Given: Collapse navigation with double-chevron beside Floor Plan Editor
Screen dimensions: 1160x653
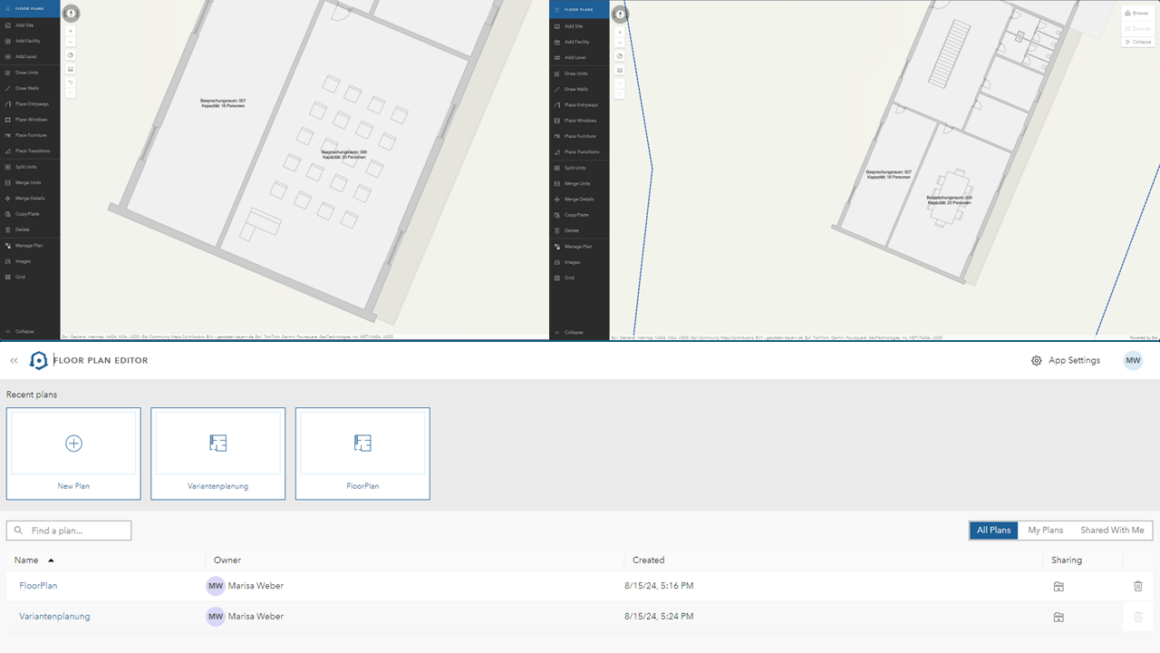Looking at the screenshot, I should [x=14, y=360].
